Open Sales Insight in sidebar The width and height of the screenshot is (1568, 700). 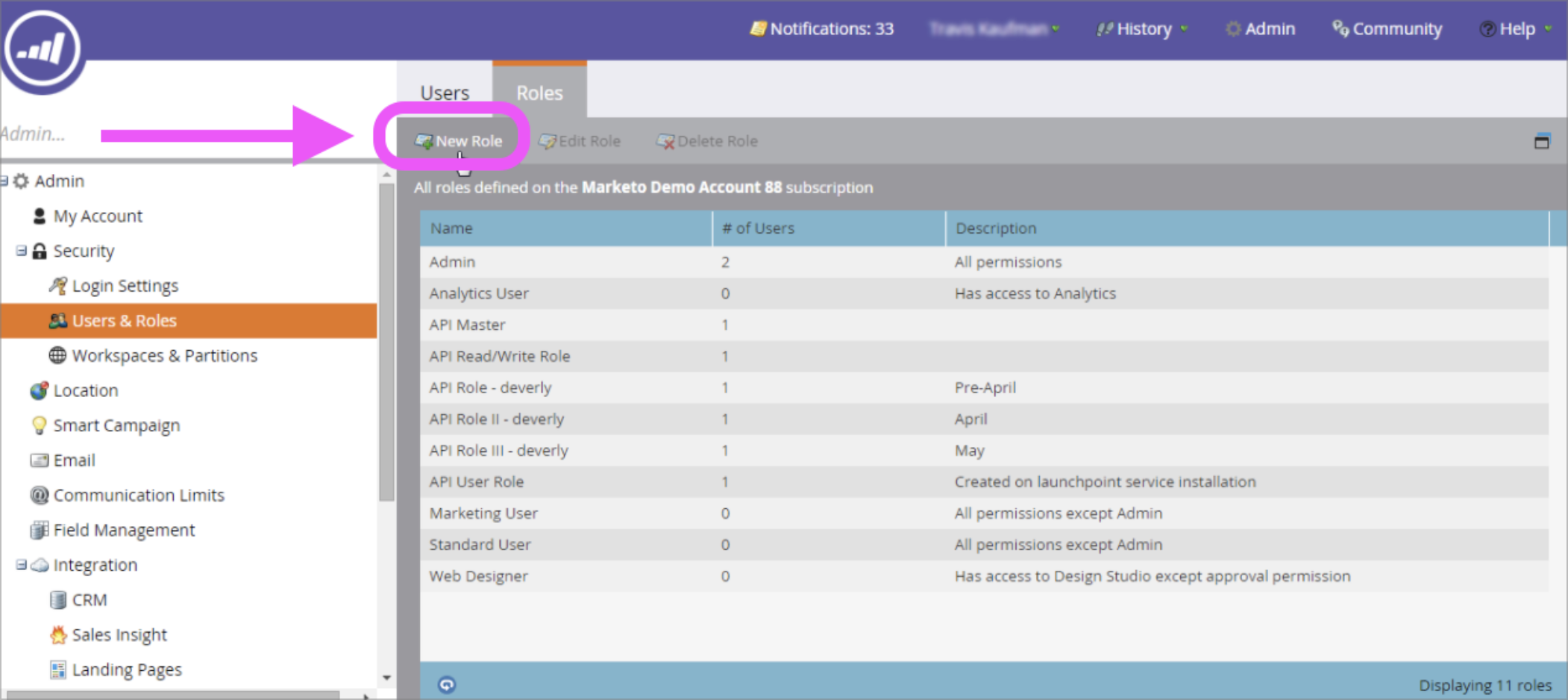click(x=119, y=635)
